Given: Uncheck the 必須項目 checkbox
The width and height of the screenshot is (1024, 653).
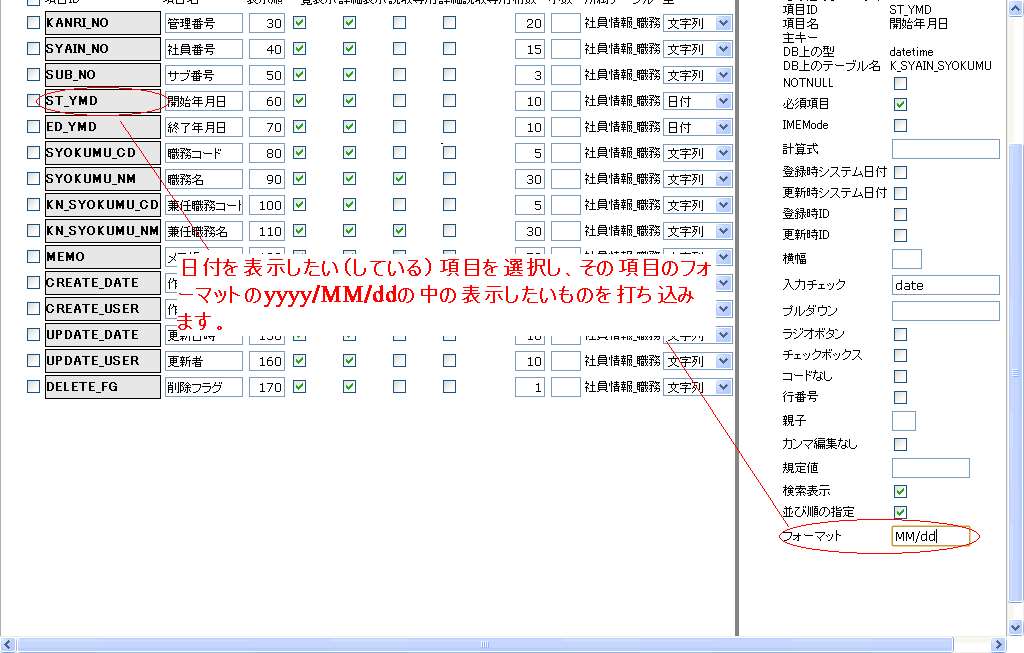Looking at the screenshot, I should 900,104.
